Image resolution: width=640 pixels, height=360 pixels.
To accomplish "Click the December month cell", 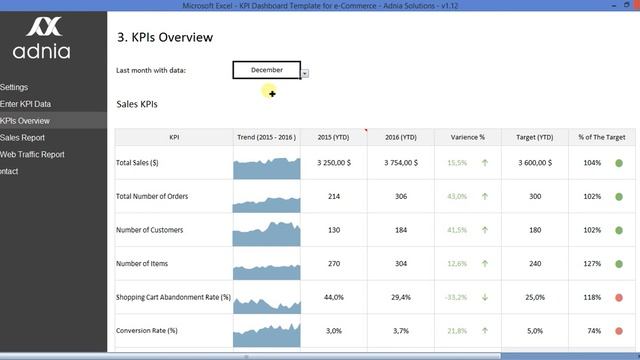I will pyautogui.click(x=267, y=70).
